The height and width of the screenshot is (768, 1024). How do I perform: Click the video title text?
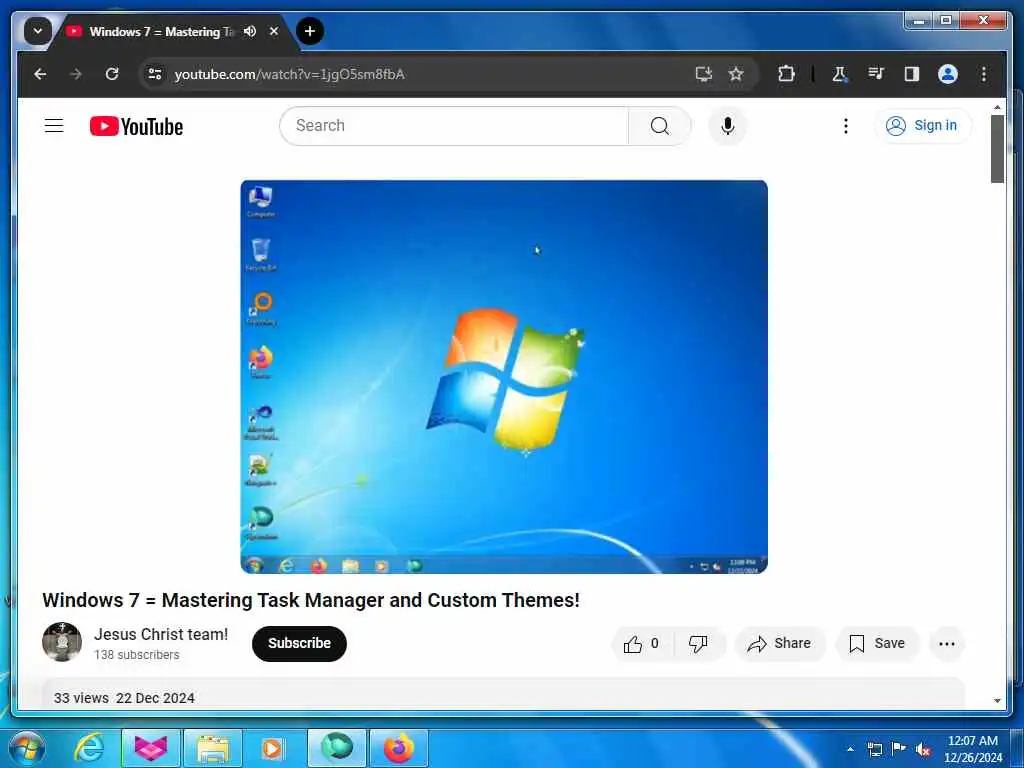pos(311,600)
